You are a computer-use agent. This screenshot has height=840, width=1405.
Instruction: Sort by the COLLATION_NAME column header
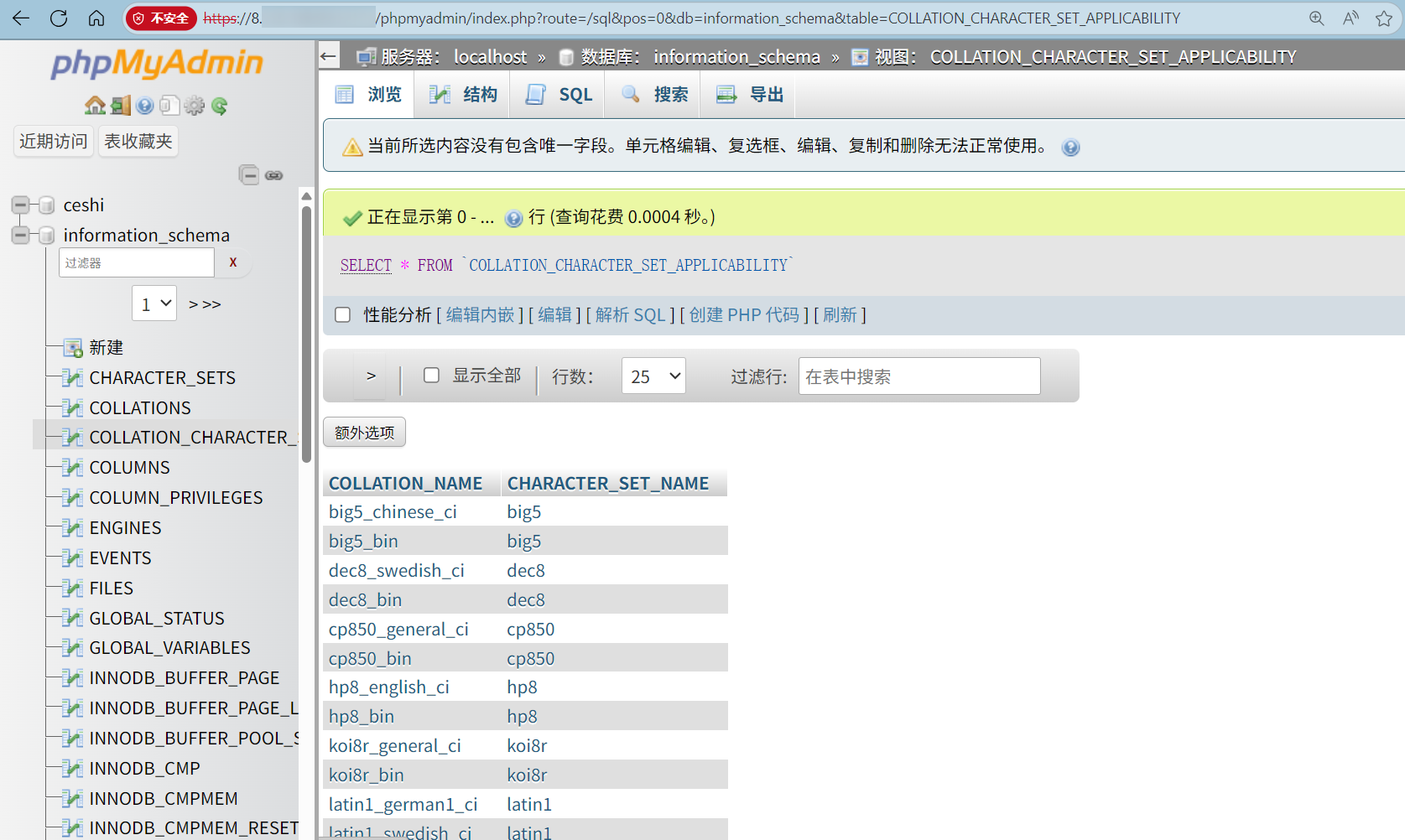point(406,483)
